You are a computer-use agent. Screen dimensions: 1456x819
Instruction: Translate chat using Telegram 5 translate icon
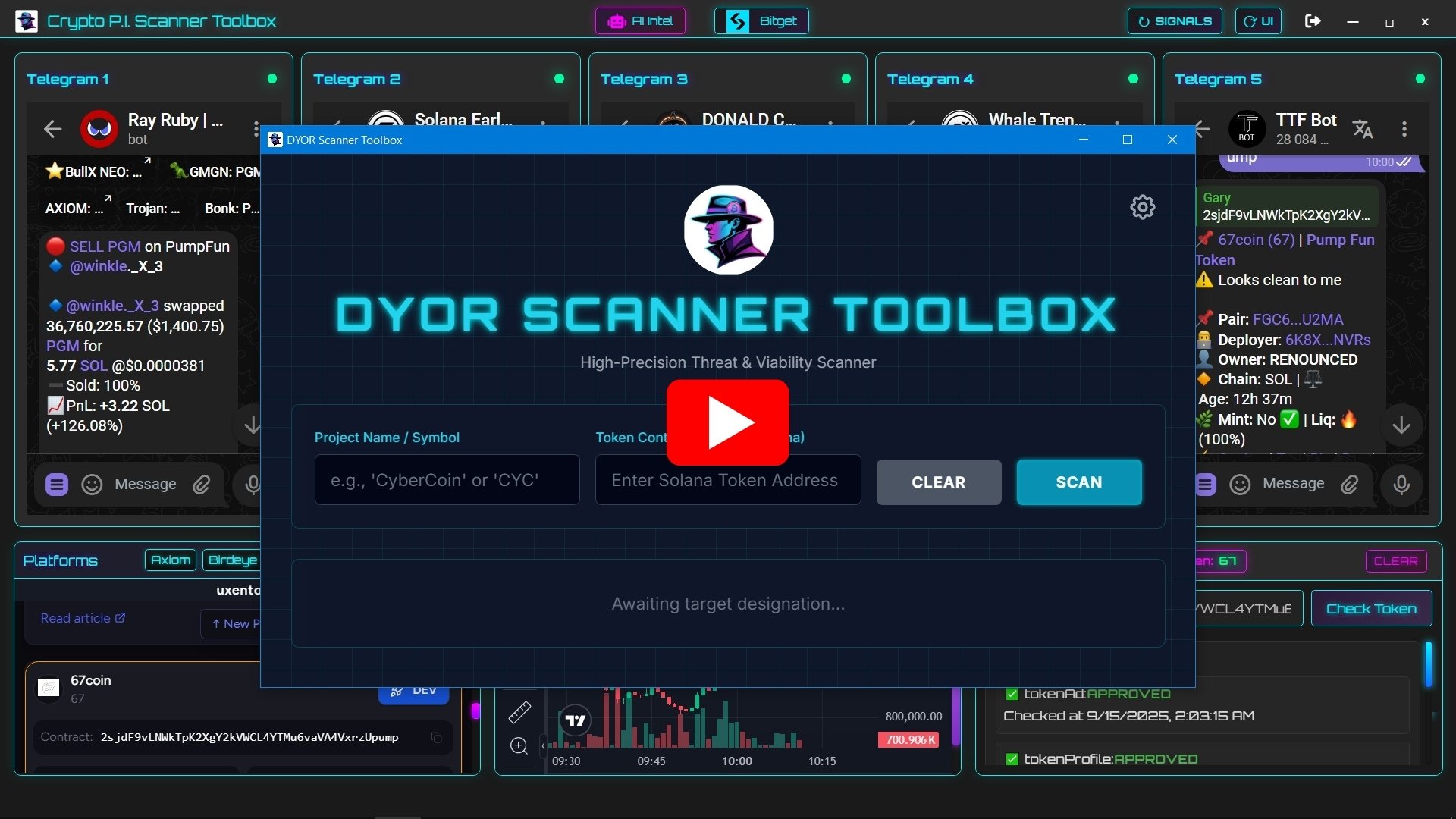1363,129
